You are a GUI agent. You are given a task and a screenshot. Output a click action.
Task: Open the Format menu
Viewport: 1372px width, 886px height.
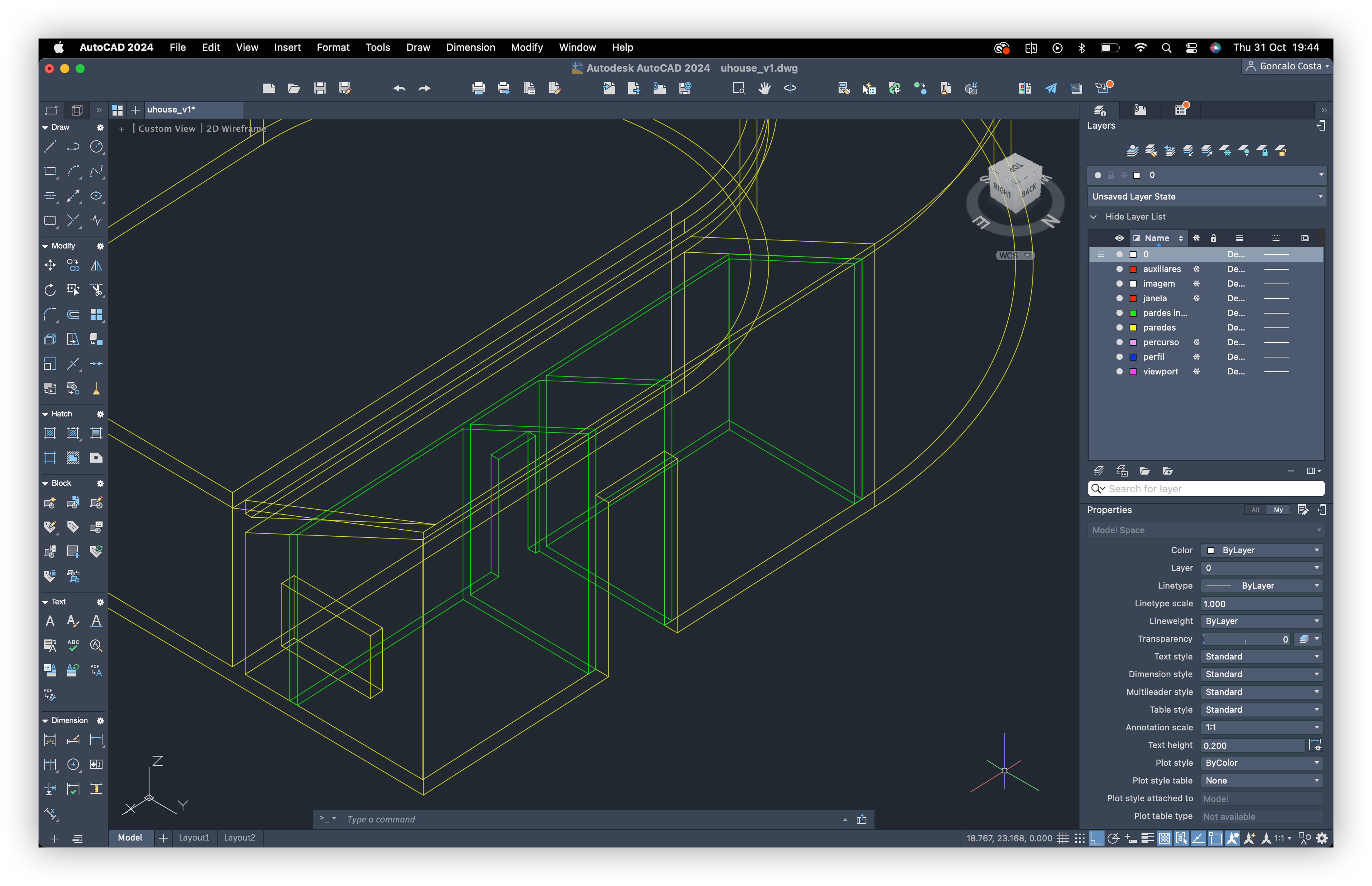click(333, 48)
